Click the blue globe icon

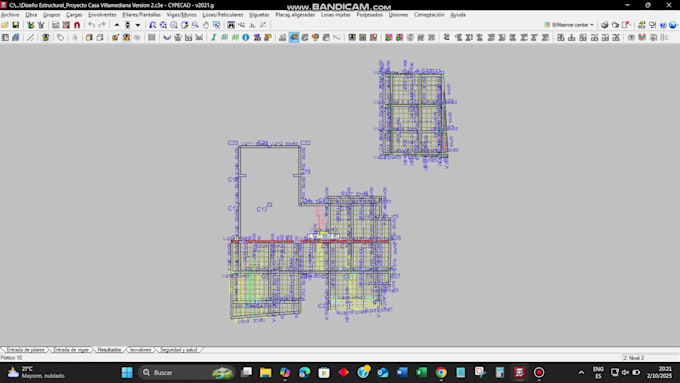[673, 25]
